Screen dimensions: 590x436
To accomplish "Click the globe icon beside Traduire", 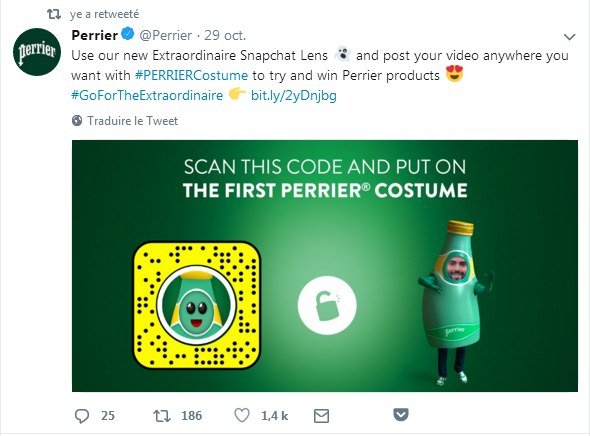I will (x=77, y=121).
